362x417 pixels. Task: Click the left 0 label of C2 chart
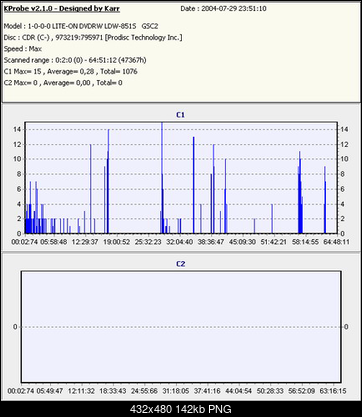(x=15, y=327)
